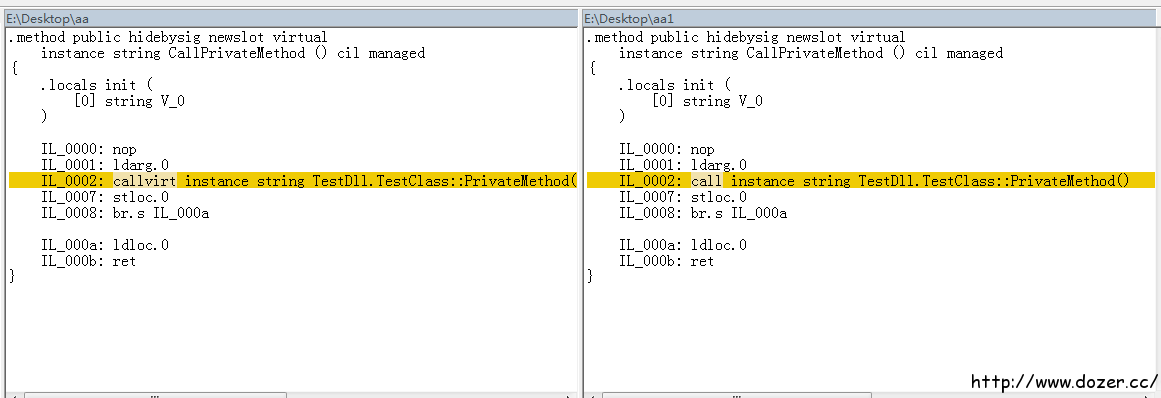Image resolution: width=1161 pixels, height=398 pixels.
Task: Click IL_0008: br.s IL_000a in left pane
Action: [124, 213]
